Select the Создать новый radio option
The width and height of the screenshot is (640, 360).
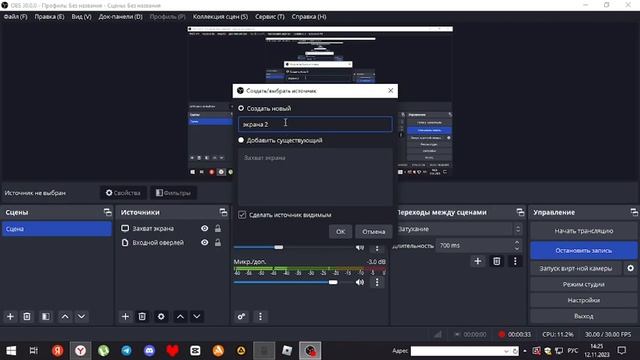click(x=241, y=108)
